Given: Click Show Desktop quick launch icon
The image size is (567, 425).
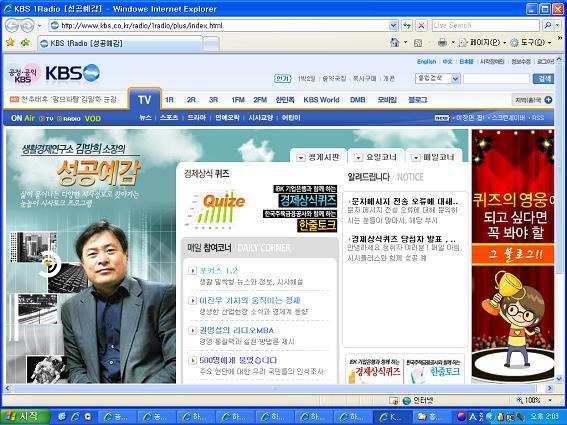Looking at the screenshot, I should 62,417.
